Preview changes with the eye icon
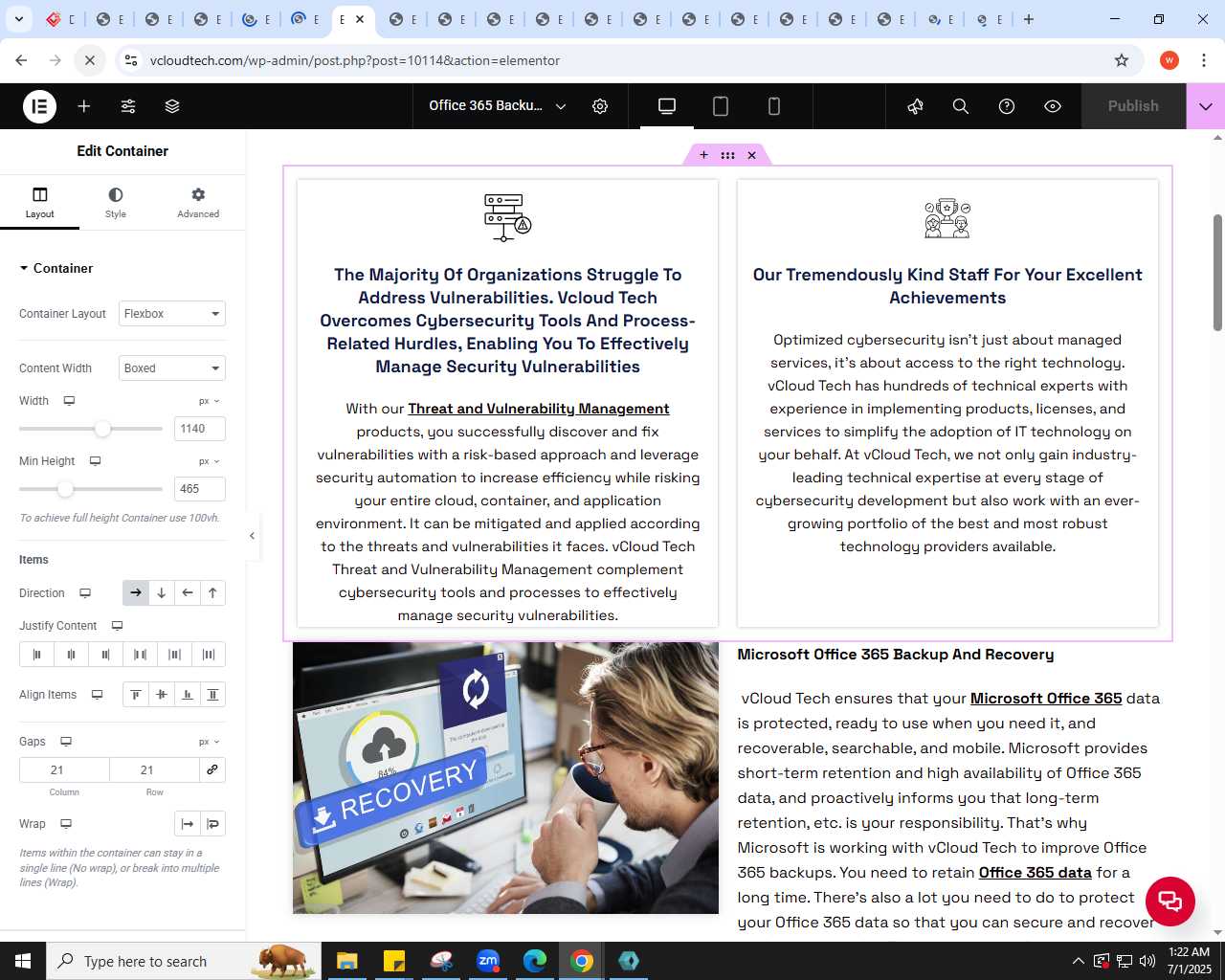Image resolution: width=1225 pixels, height=980 pixels. tap(1053, 106)
